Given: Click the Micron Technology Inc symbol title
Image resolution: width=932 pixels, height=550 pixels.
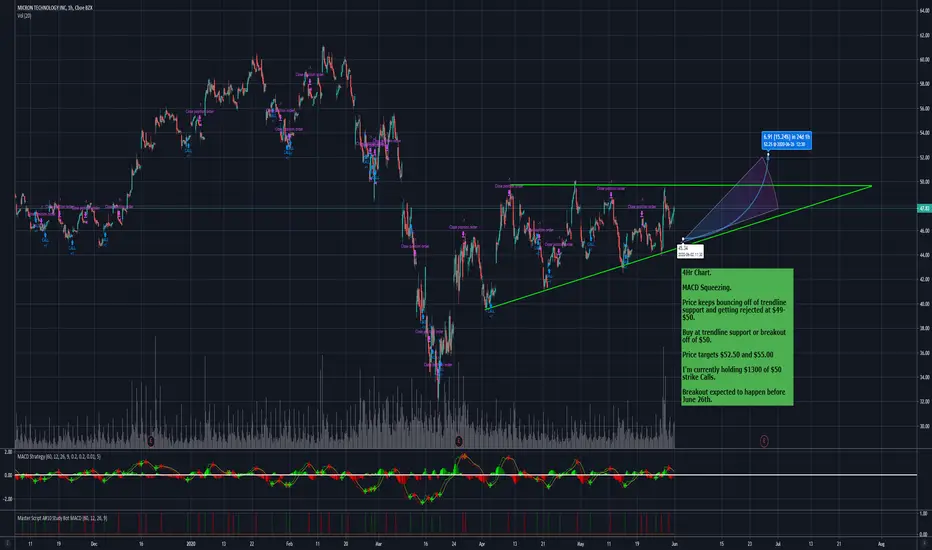Looking at the screenshot, I should click(x=55, y=8).
